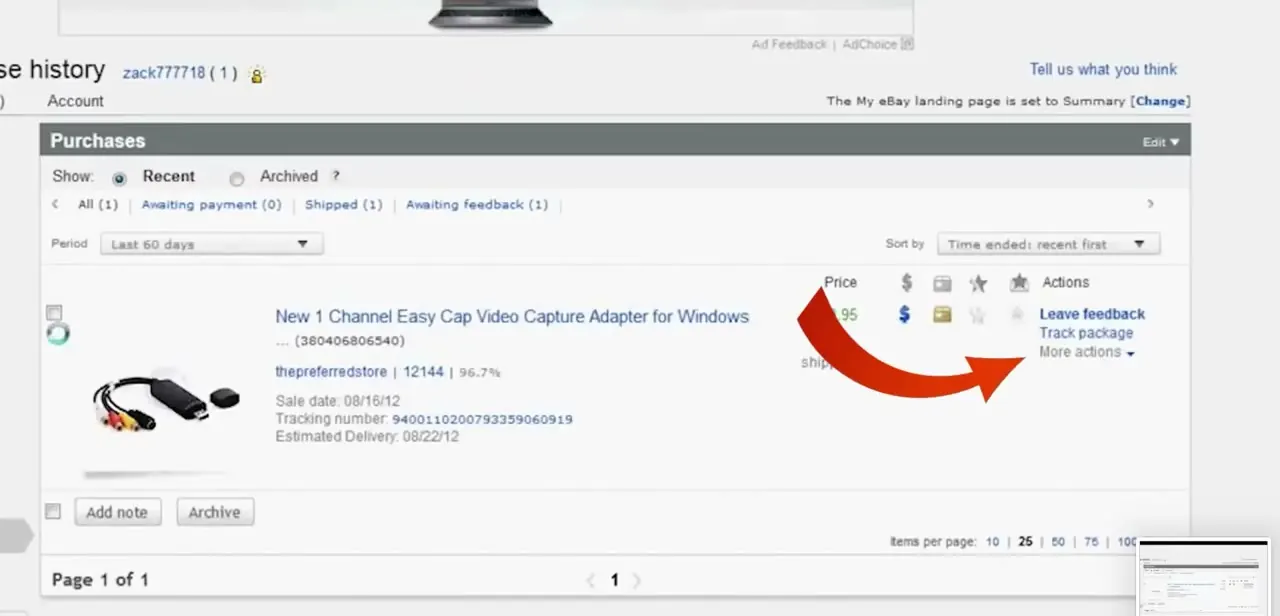1280x616 pixels.
Task: Show the All (1) filter
Action: (98, 204)
